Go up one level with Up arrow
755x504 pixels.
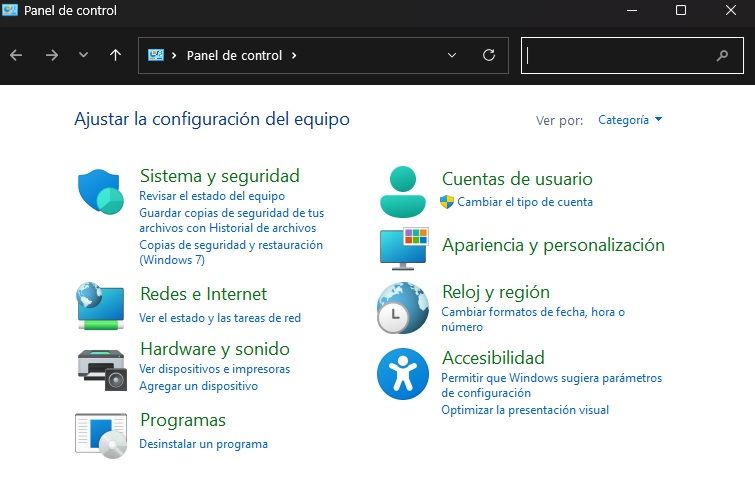[115, 55]
